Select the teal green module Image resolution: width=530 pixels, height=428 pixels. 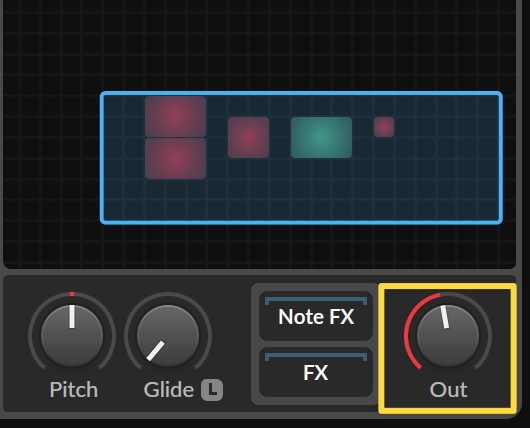[x=321, y=138]
